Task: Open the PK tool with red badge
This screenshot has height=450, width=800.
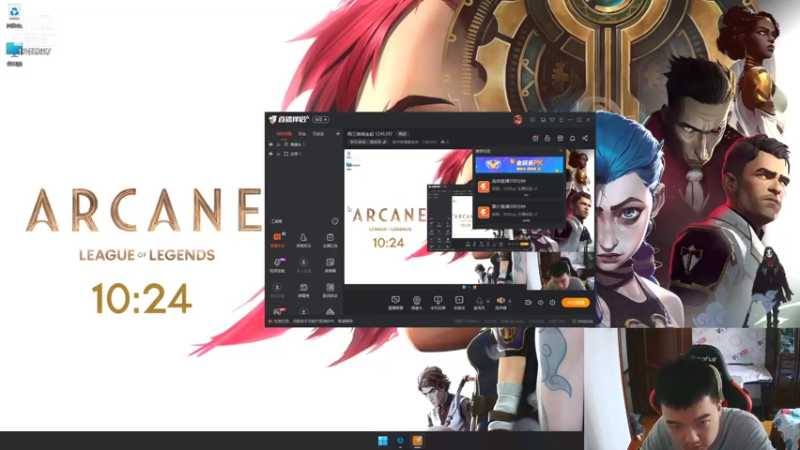Action: point(277,311)
